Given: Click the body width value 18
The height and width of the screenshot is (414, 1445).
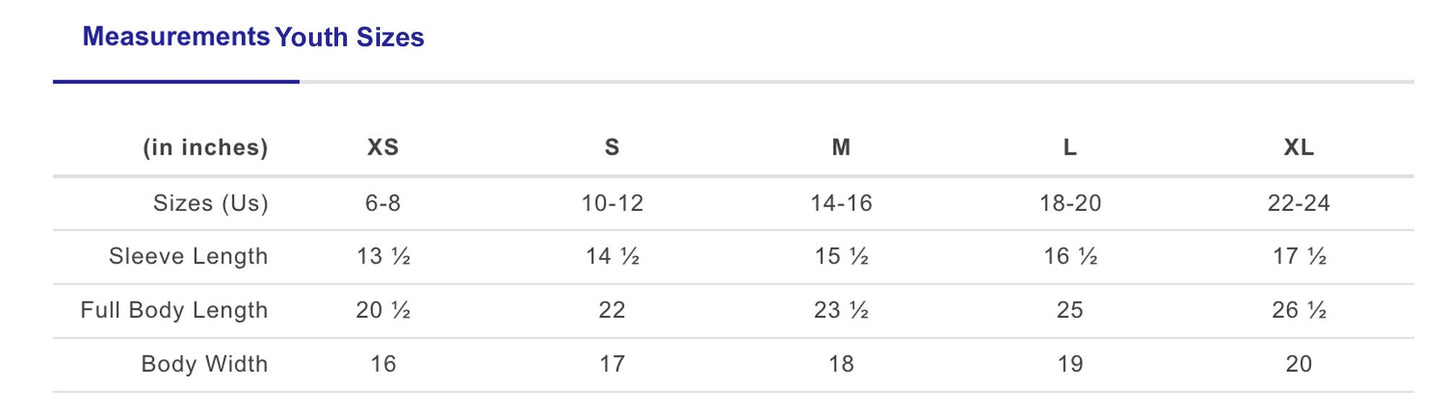Looking at the screenshot, I should (841, 364).
